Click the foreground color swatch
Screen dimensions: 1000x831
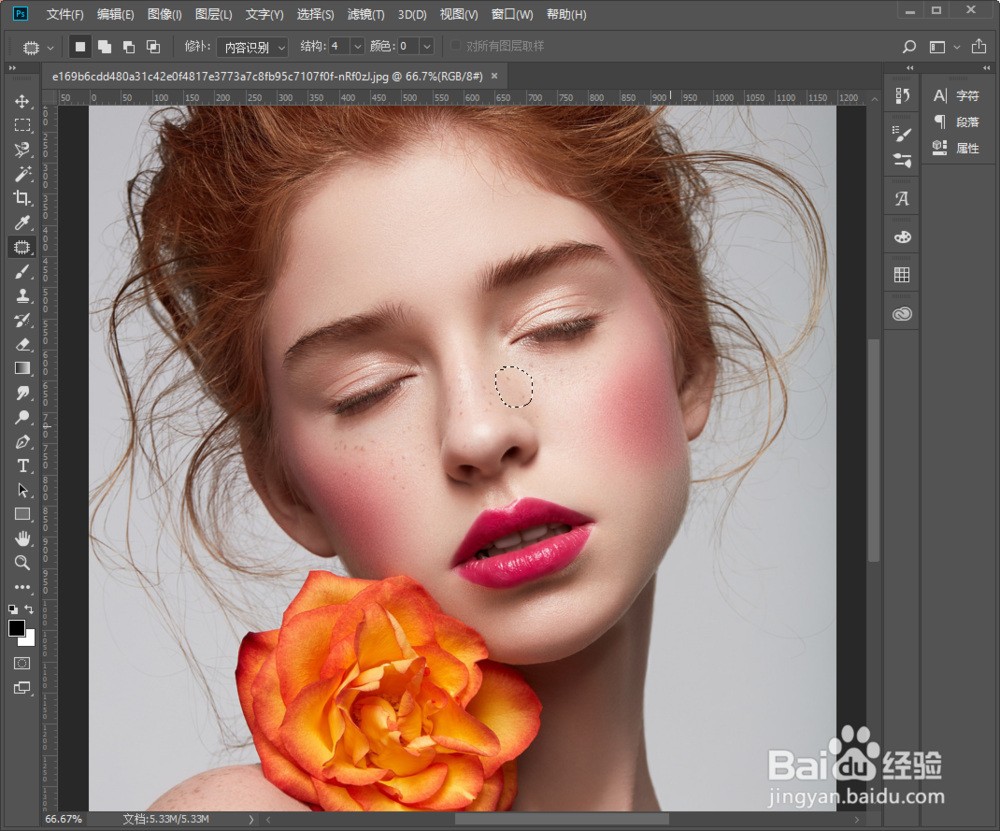pos(17,628)
